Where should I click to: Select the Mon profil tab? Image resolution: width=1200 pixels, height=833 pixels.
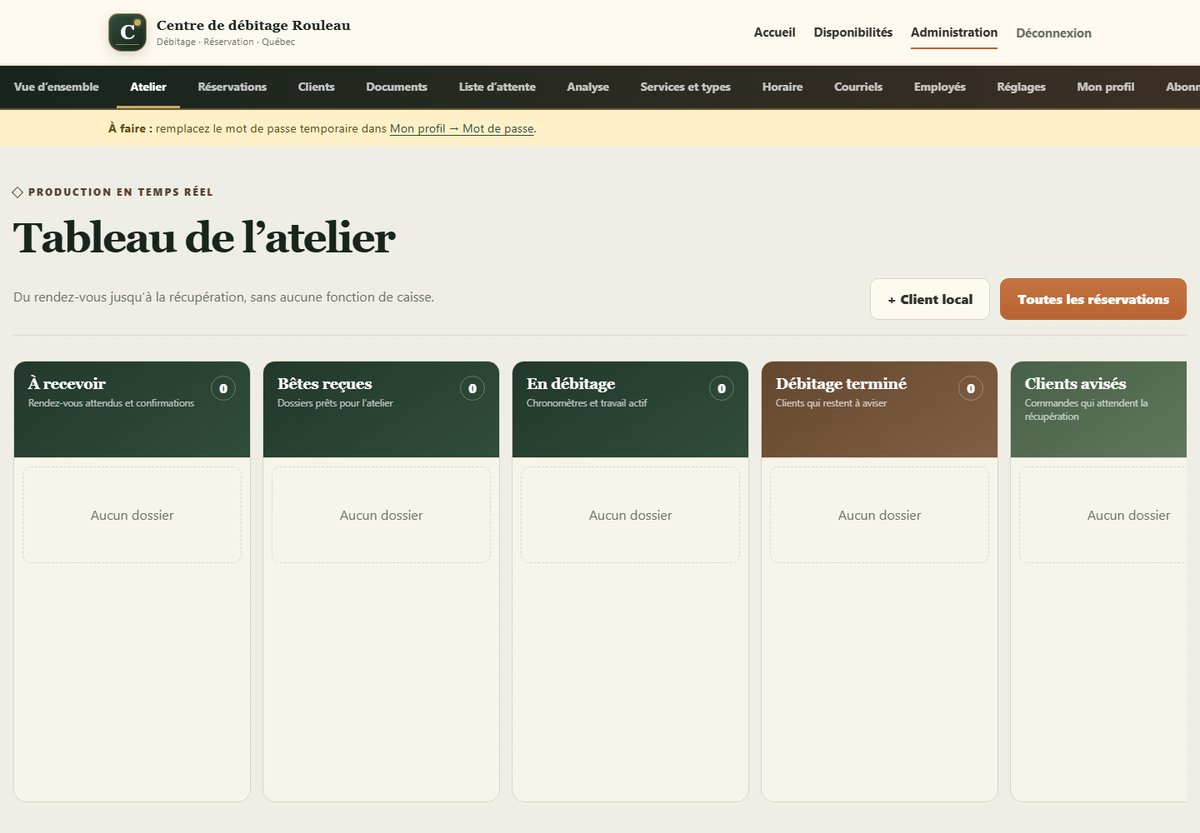point(1105,87)
